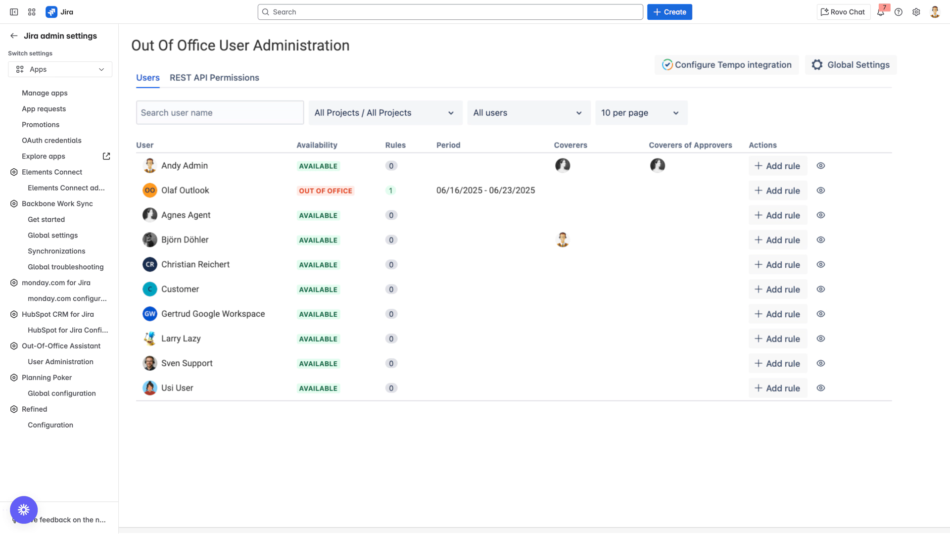Expand the All users dropdown
This screenshot has height=534, width=950.
(528, 113)
